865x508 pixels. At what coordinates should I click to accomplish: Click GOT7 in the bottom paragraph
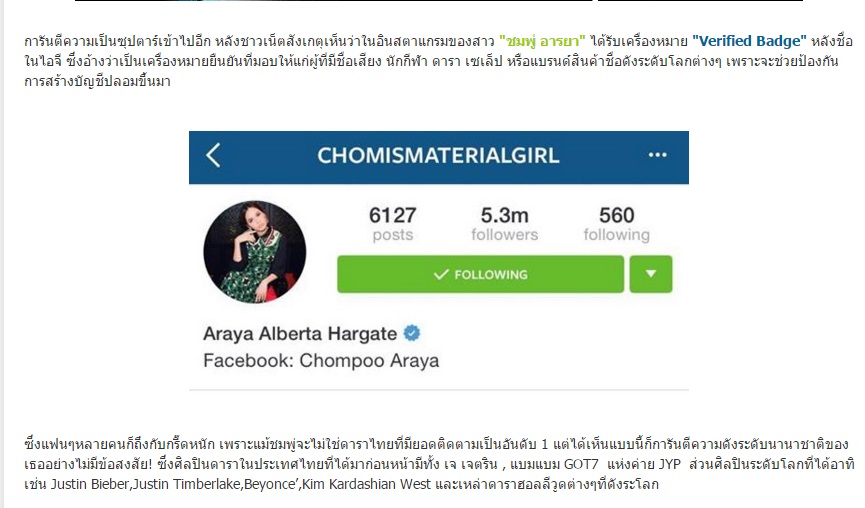coord(581,464)
